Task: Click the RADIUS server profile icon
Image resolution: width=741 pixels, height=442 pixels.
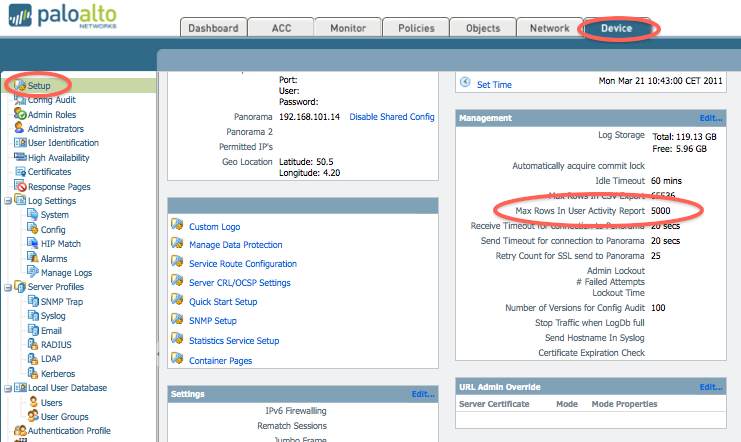Action: point(33,344)
